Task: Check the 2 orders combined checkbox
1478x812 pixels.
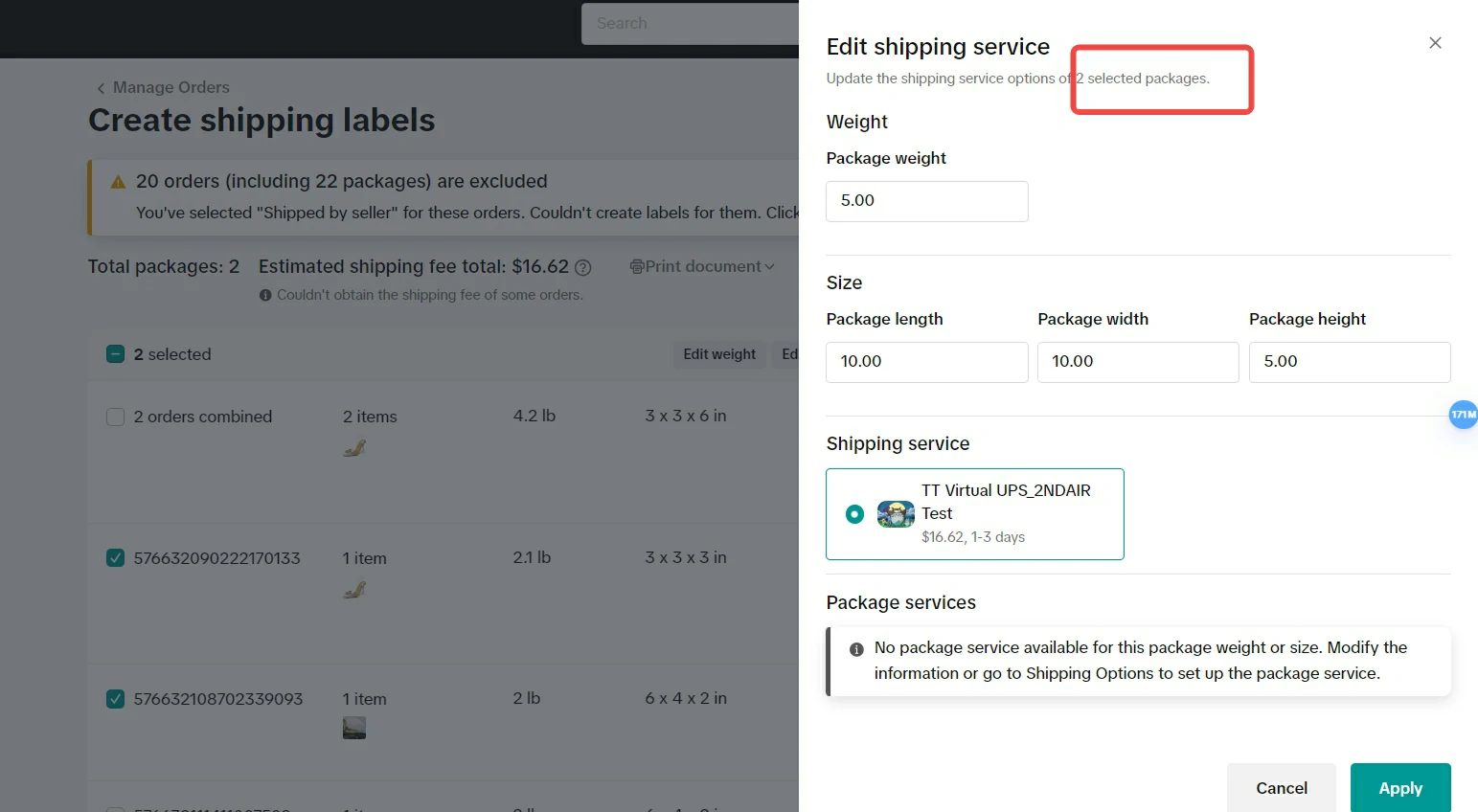Action: tap(116, 417)
